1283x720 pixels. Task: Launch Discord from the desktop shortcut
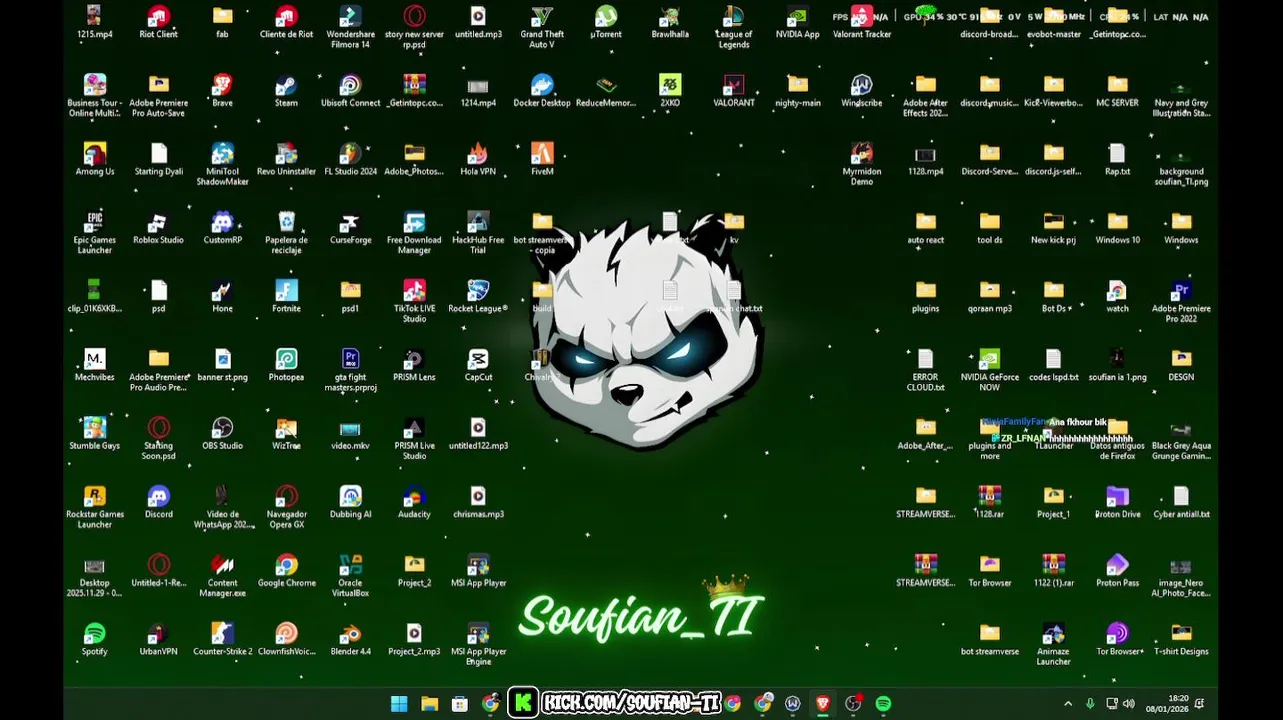pos(158,502)
